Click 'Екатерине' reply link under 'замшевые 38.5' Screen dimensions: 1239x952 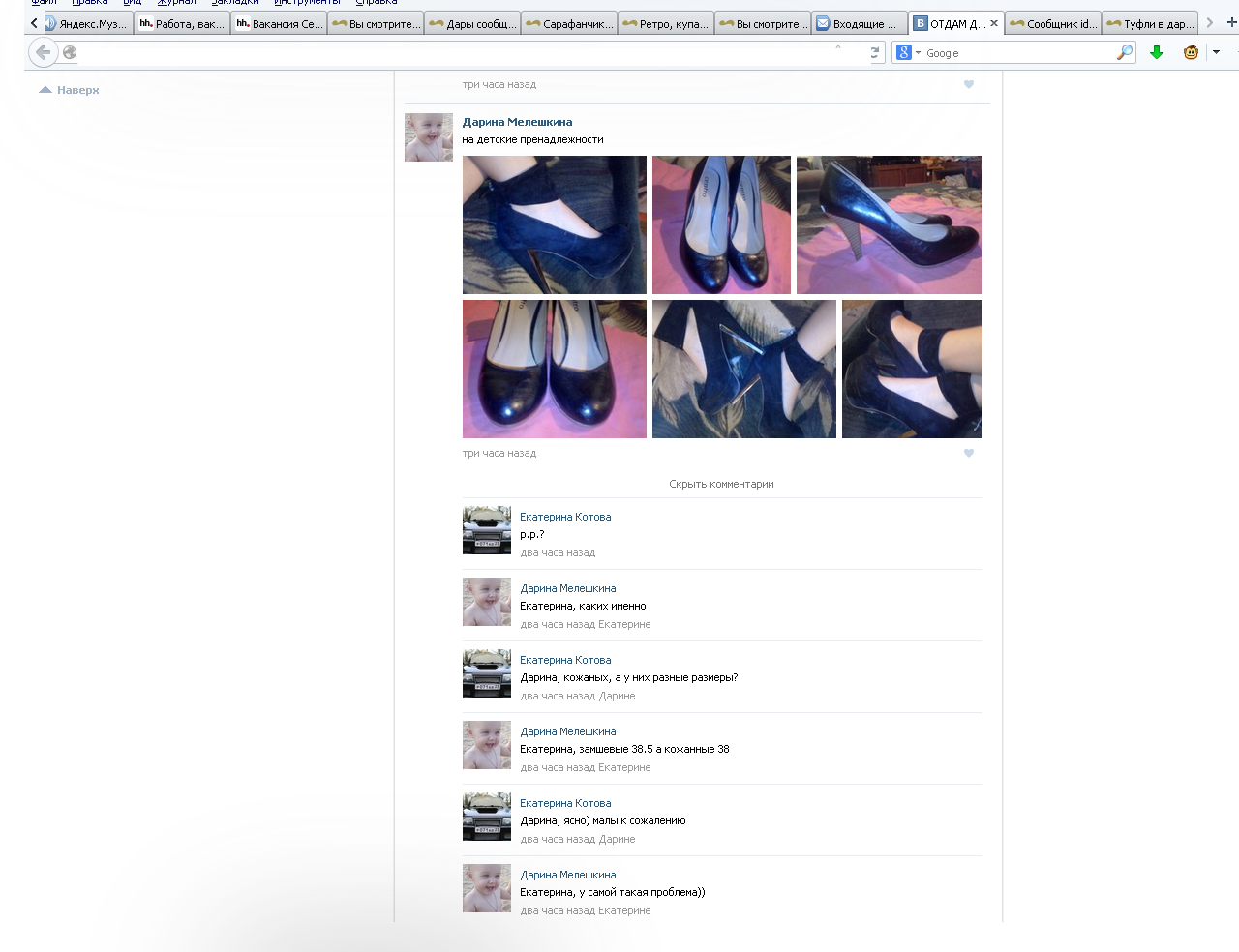click(x=624, y=767)
